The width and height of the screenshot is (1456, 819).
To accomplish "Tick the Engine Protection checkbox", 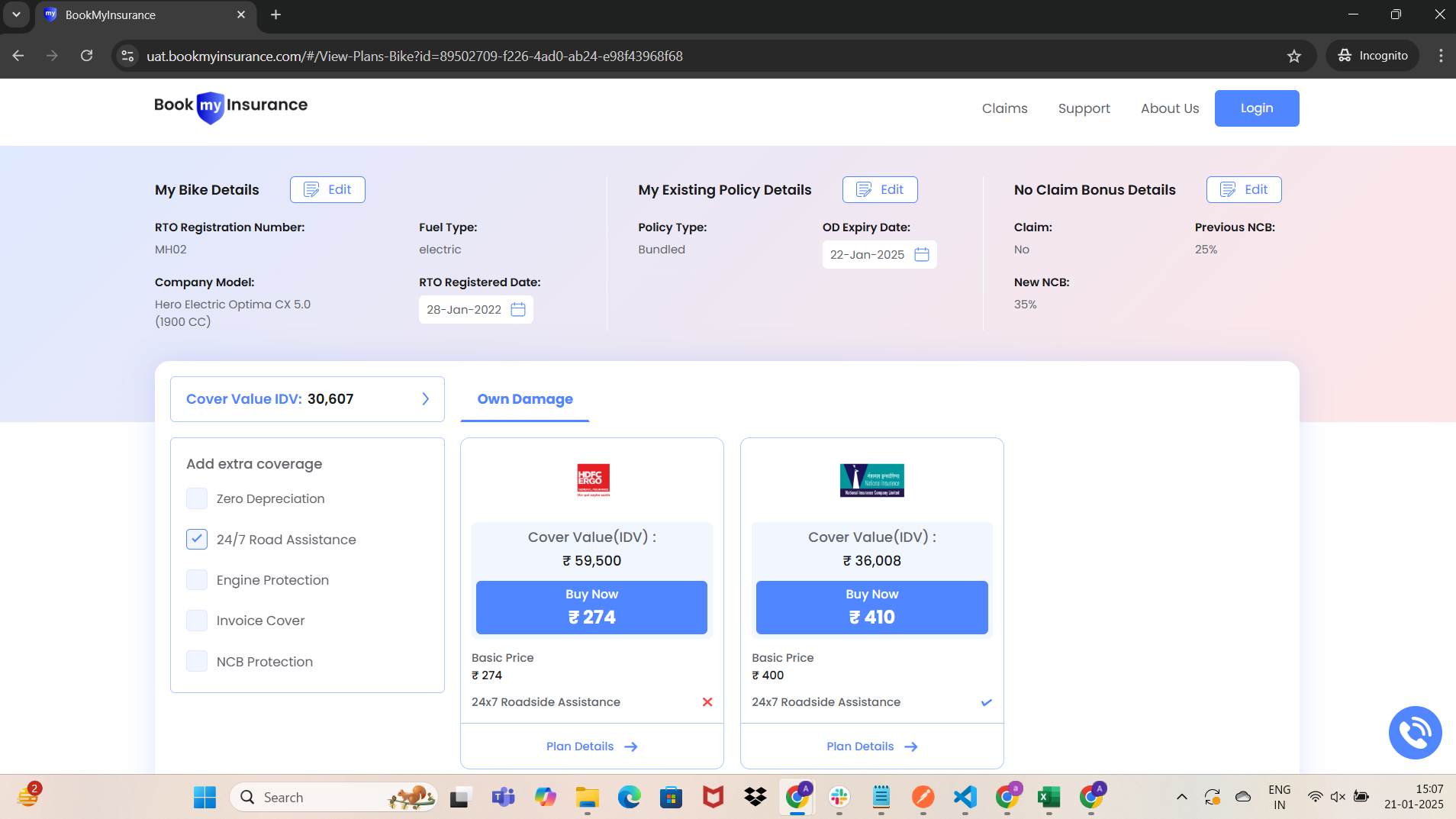I will point(197,580).
